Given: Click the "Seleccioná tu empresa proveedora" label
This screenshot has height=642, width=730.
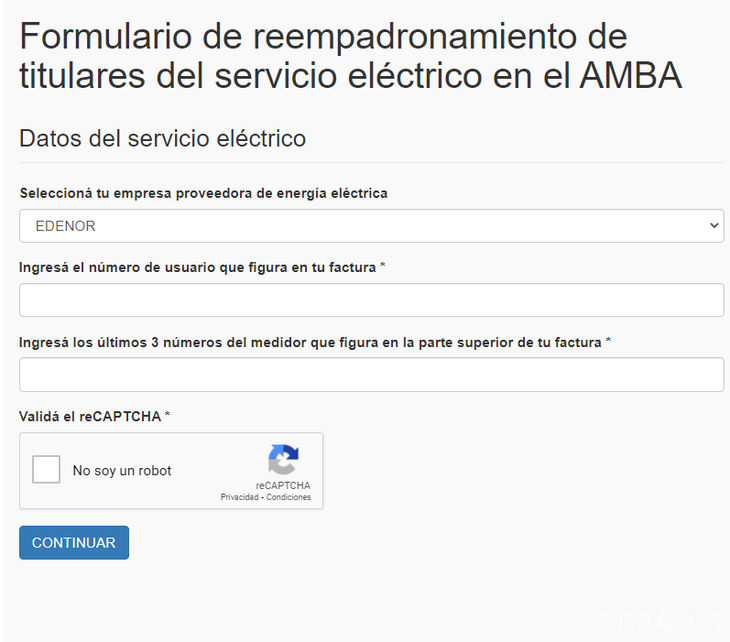Looking at the screenshot, I should pos(203,193).
